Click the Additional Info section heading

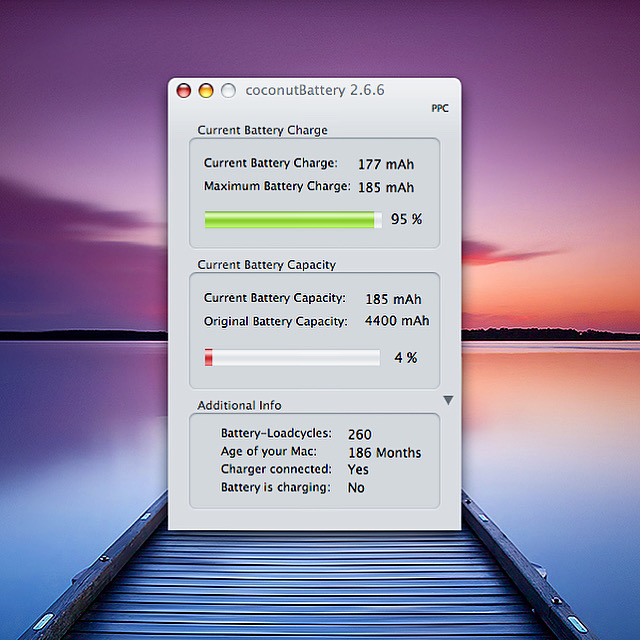click(239, 405)
